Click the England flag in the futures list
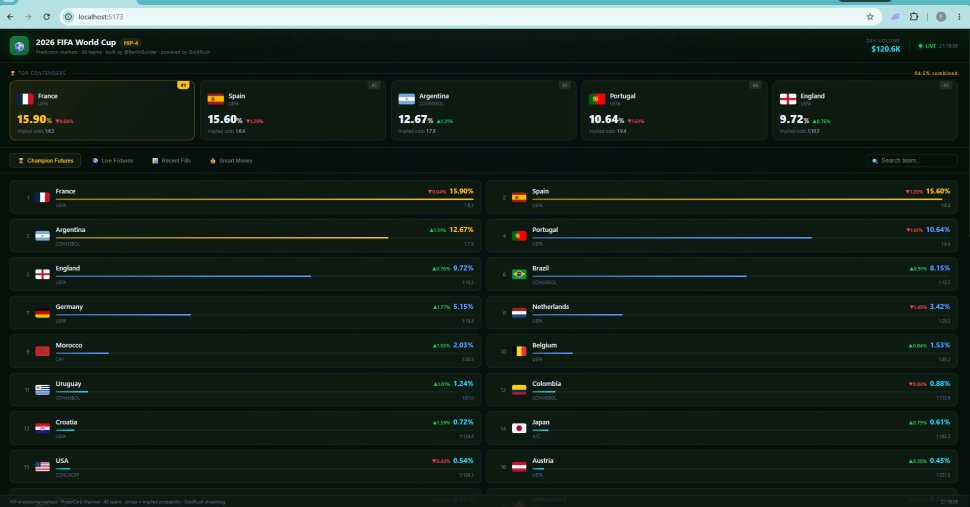 [42, 274]
